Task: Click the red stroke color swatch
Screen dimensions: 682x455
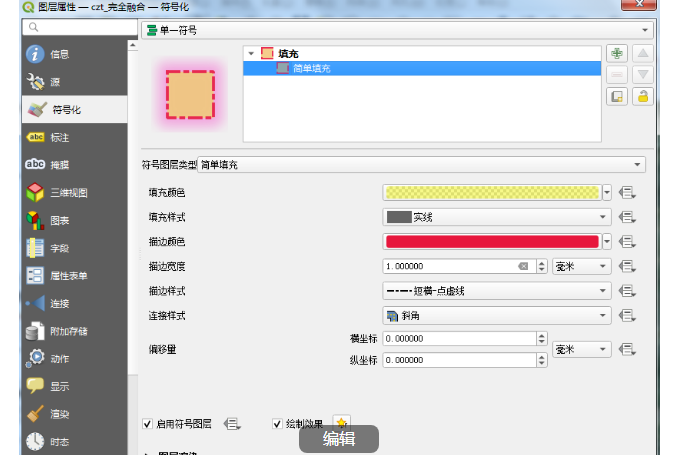Action: coord(492,241)
